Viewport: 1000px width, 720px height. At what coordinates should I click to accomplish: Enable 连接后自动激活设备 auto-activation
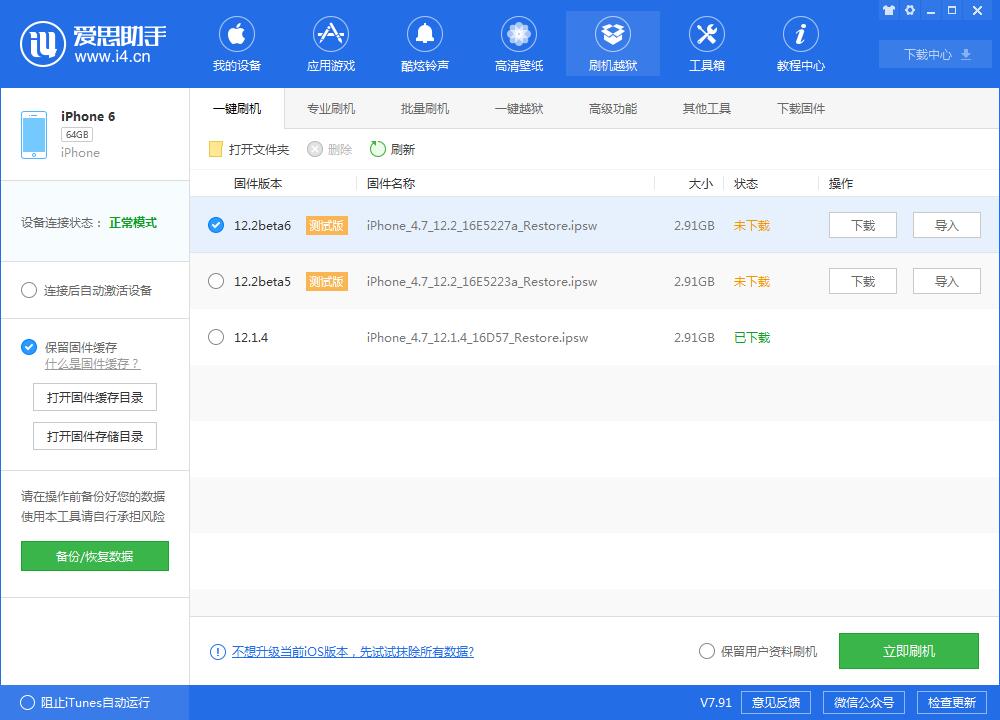tap(29, 290)
